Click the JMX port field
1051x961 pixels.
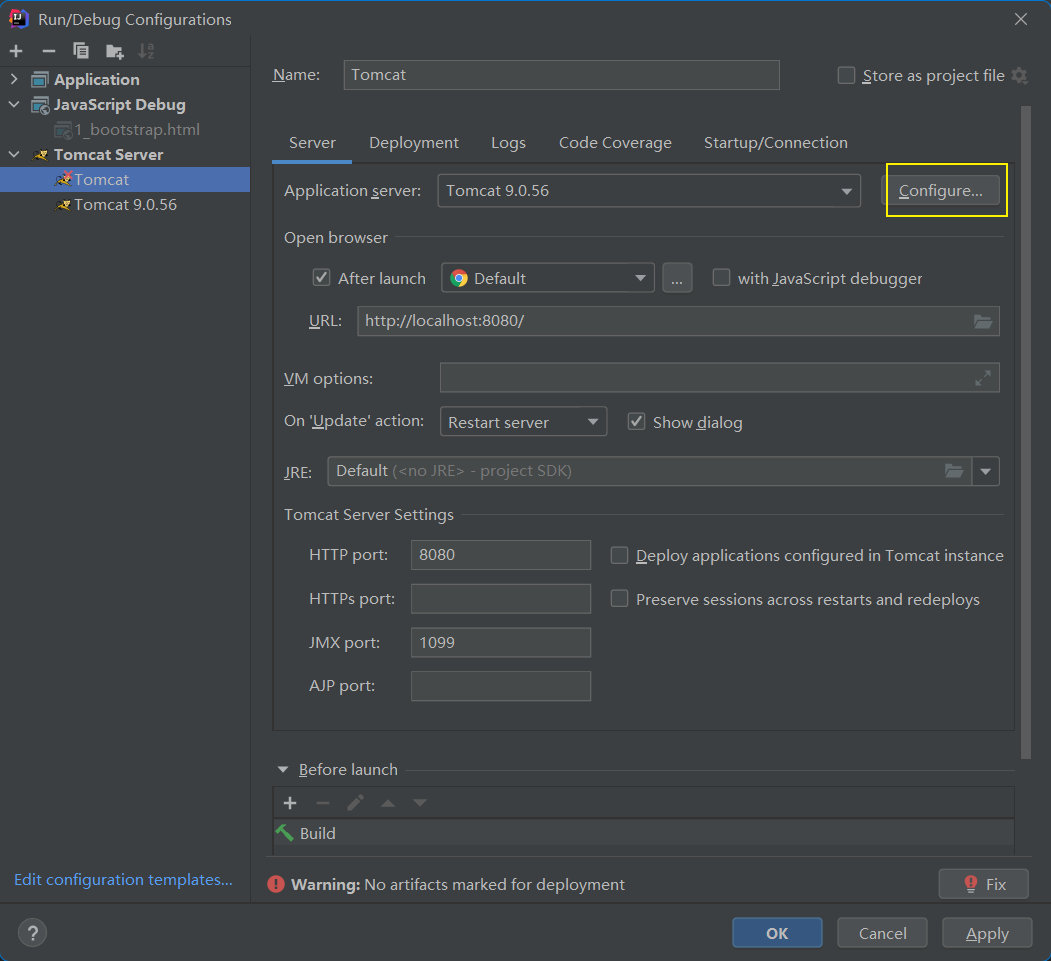(x=501, y=642)
